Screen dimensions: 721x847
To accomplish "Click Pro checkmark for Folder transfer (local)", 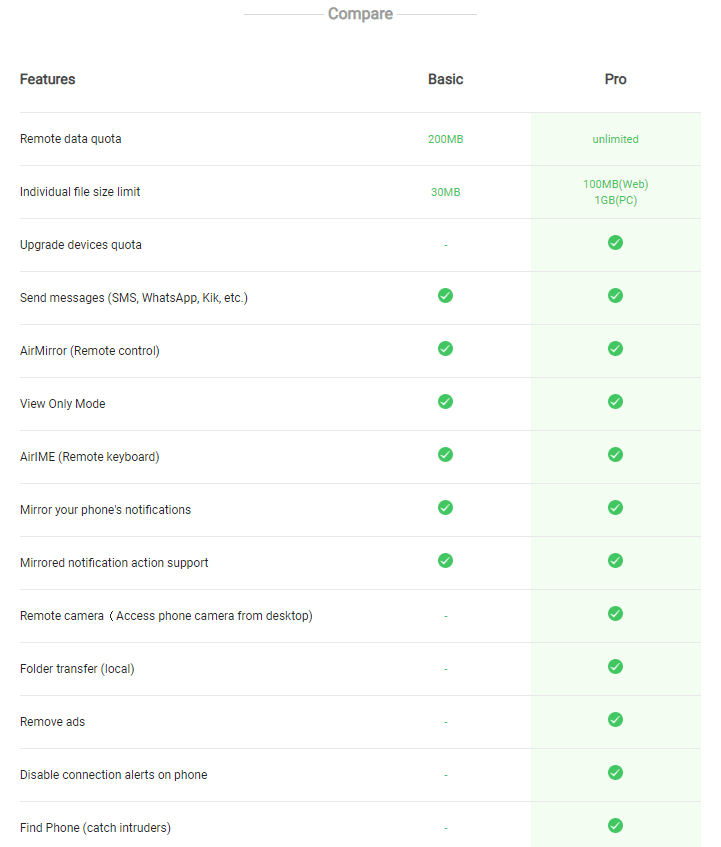I will pyautogui.click(x=615, y=666).
